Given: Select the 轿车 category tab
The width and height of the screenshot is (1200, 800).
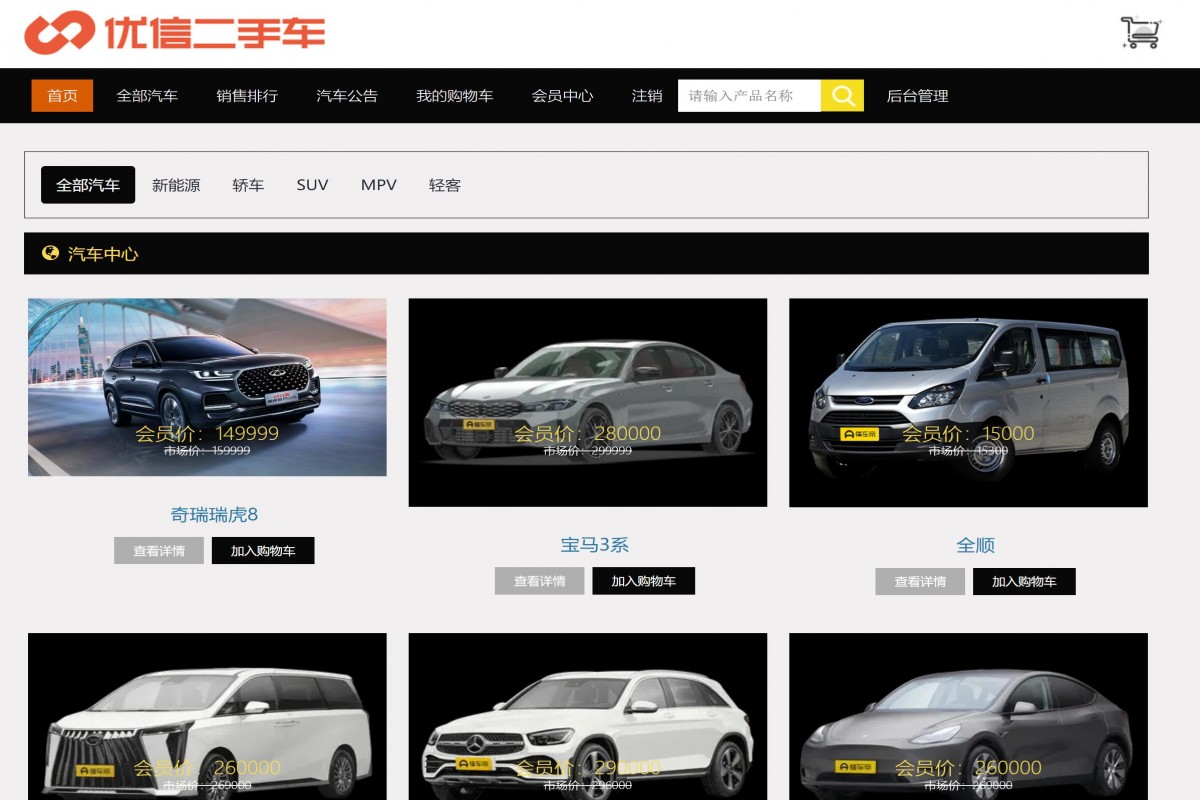Looking at the screenshot, I should [248, 184].
